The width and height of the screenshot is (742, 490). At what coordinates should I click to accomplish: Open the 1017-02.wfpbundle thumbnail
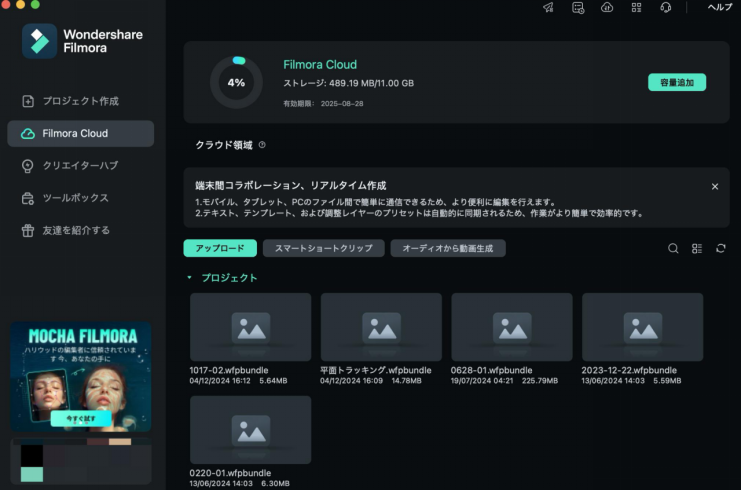[250, 327]
